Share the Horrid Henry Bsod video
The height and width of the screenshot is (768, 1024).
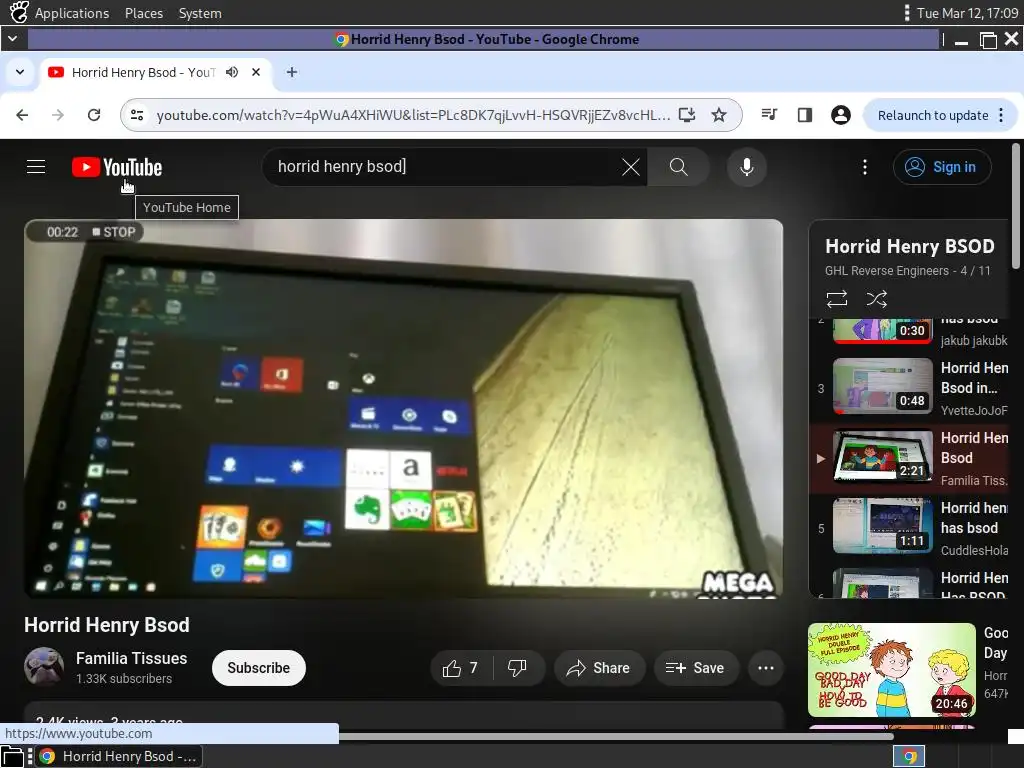tap(599, 668)
